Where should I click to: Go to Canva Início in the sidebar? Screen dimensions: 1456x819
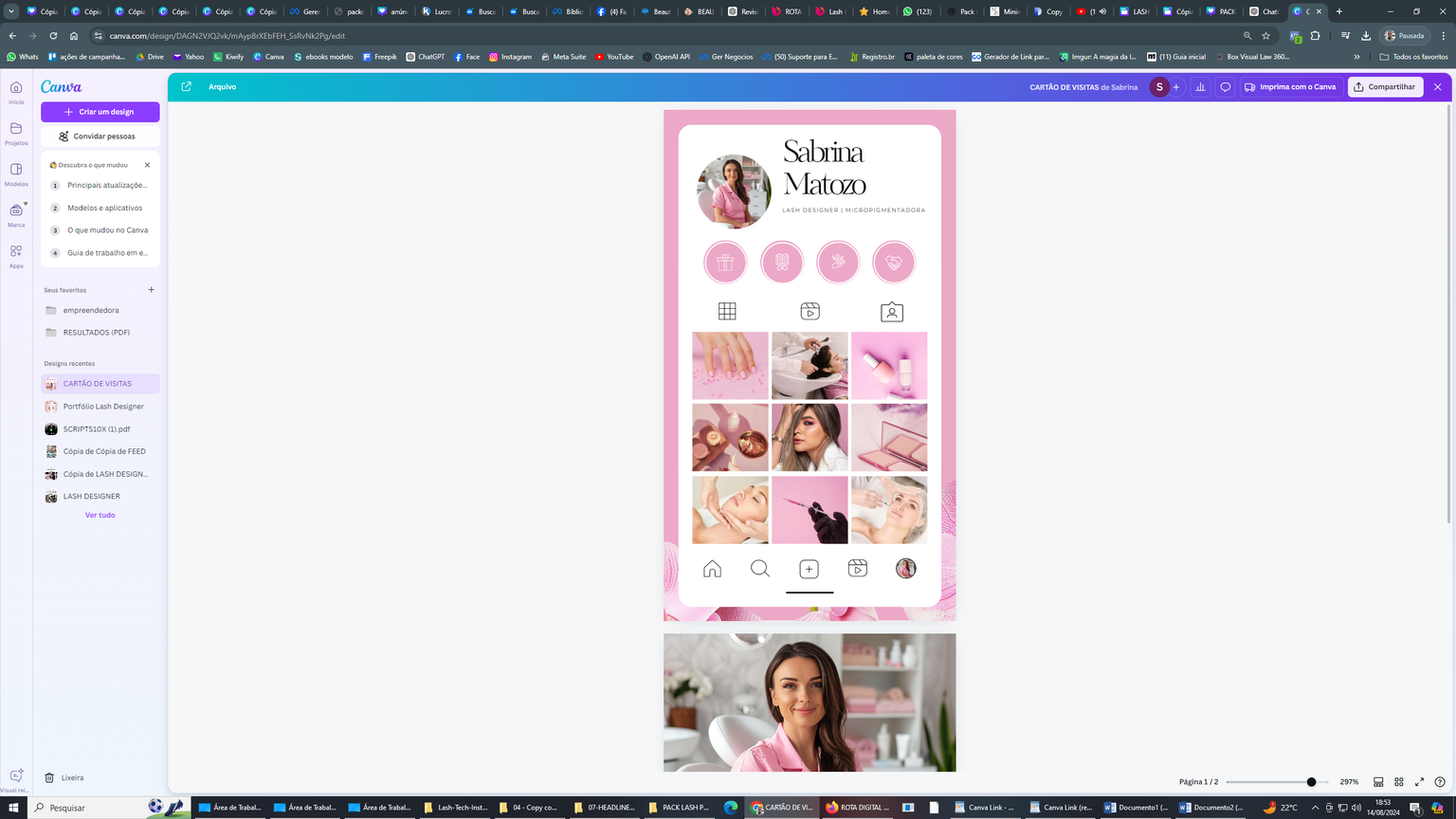coord(16,92)
